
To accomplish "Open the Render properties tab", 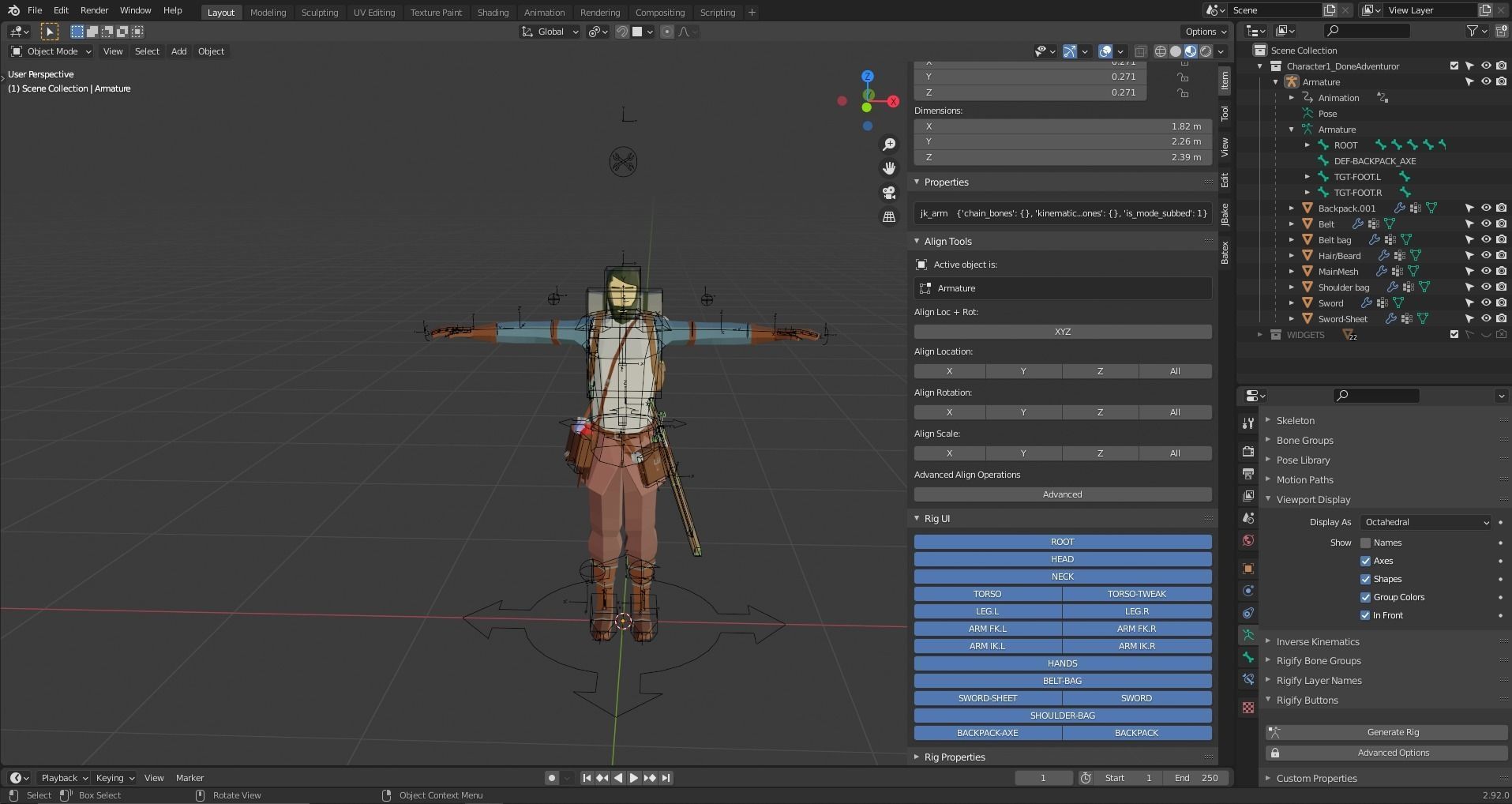I will (1247, 452).
